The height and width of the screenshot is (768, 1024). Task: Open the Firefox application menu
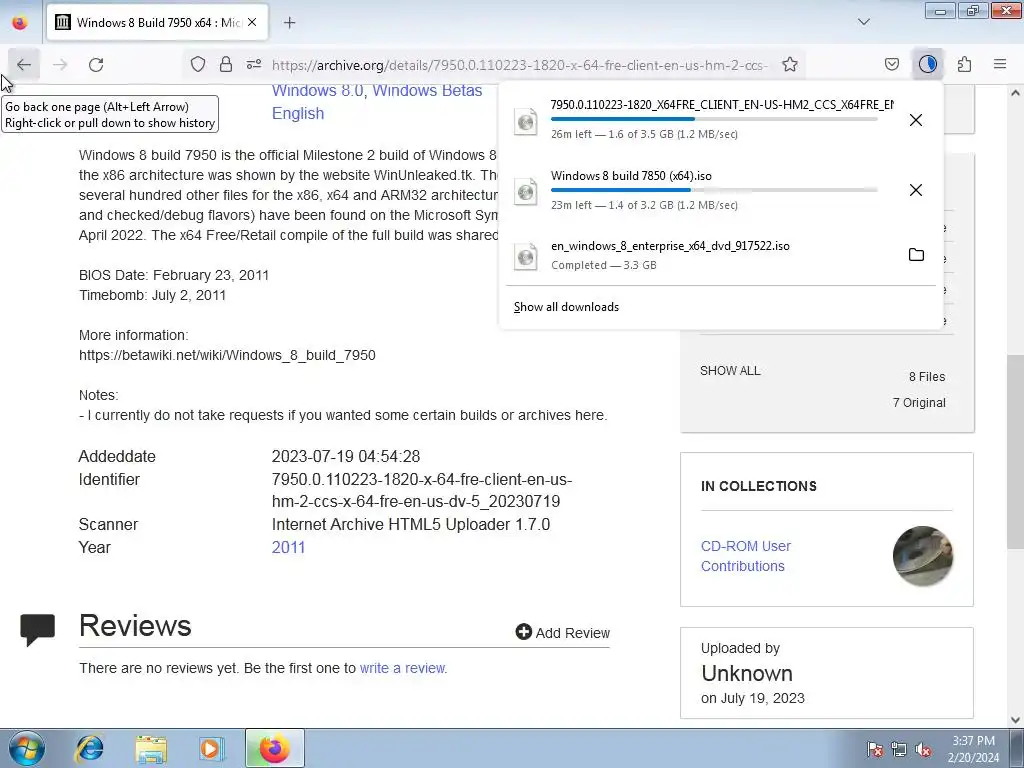1000,64
